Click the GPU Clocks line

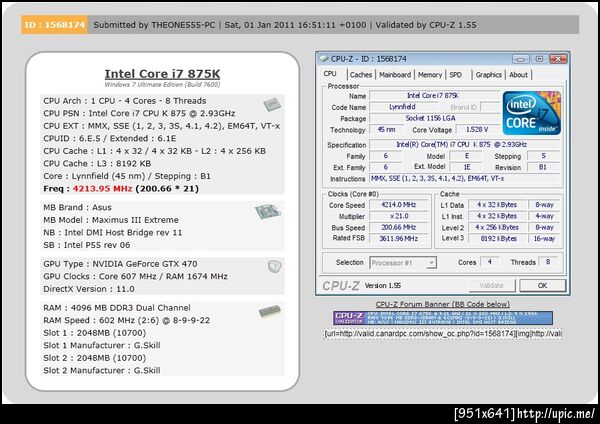(135, 277)
